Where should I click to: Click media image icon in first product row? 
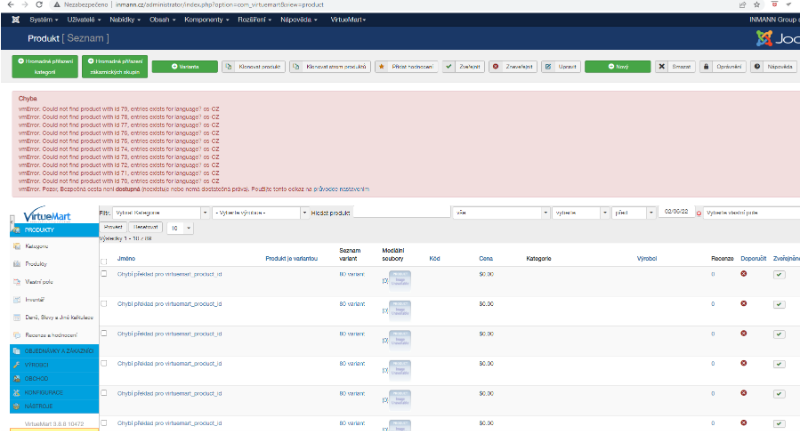pos(398,280)
